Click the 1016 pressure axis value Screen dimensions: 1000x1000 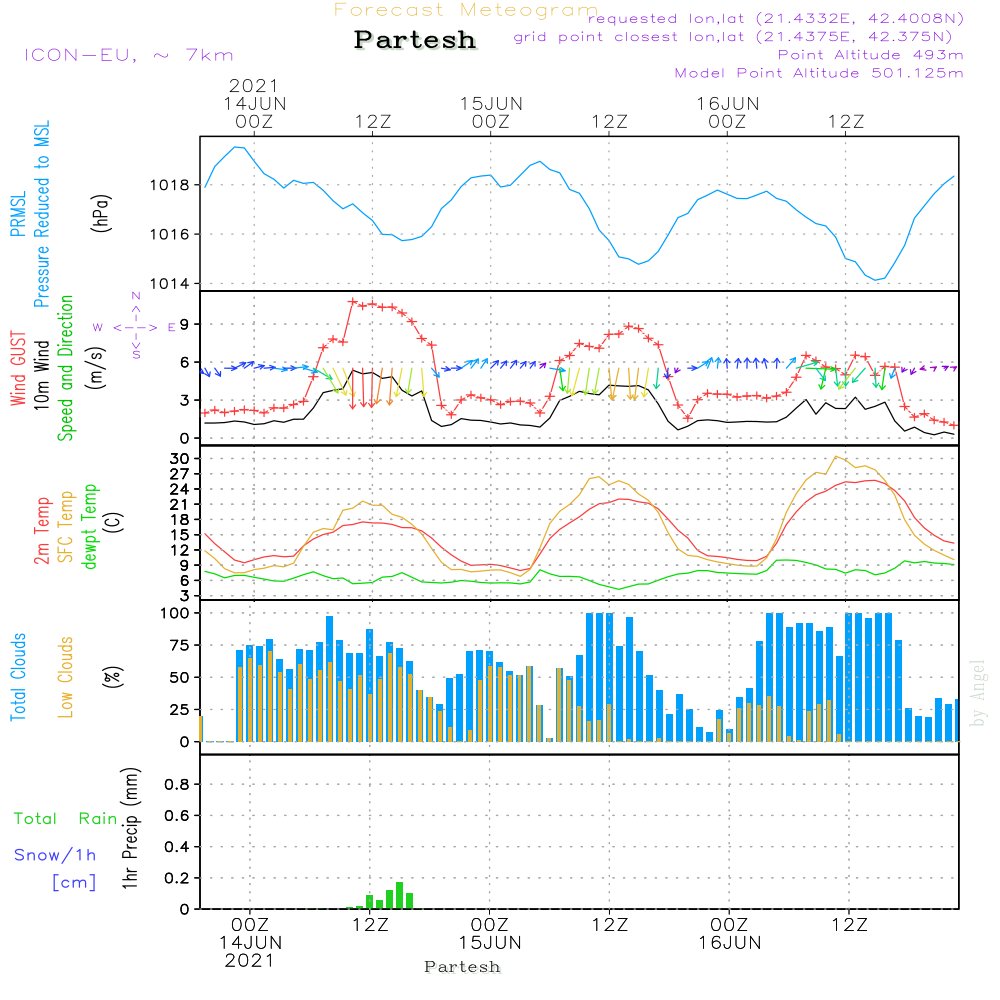(170, 235)
